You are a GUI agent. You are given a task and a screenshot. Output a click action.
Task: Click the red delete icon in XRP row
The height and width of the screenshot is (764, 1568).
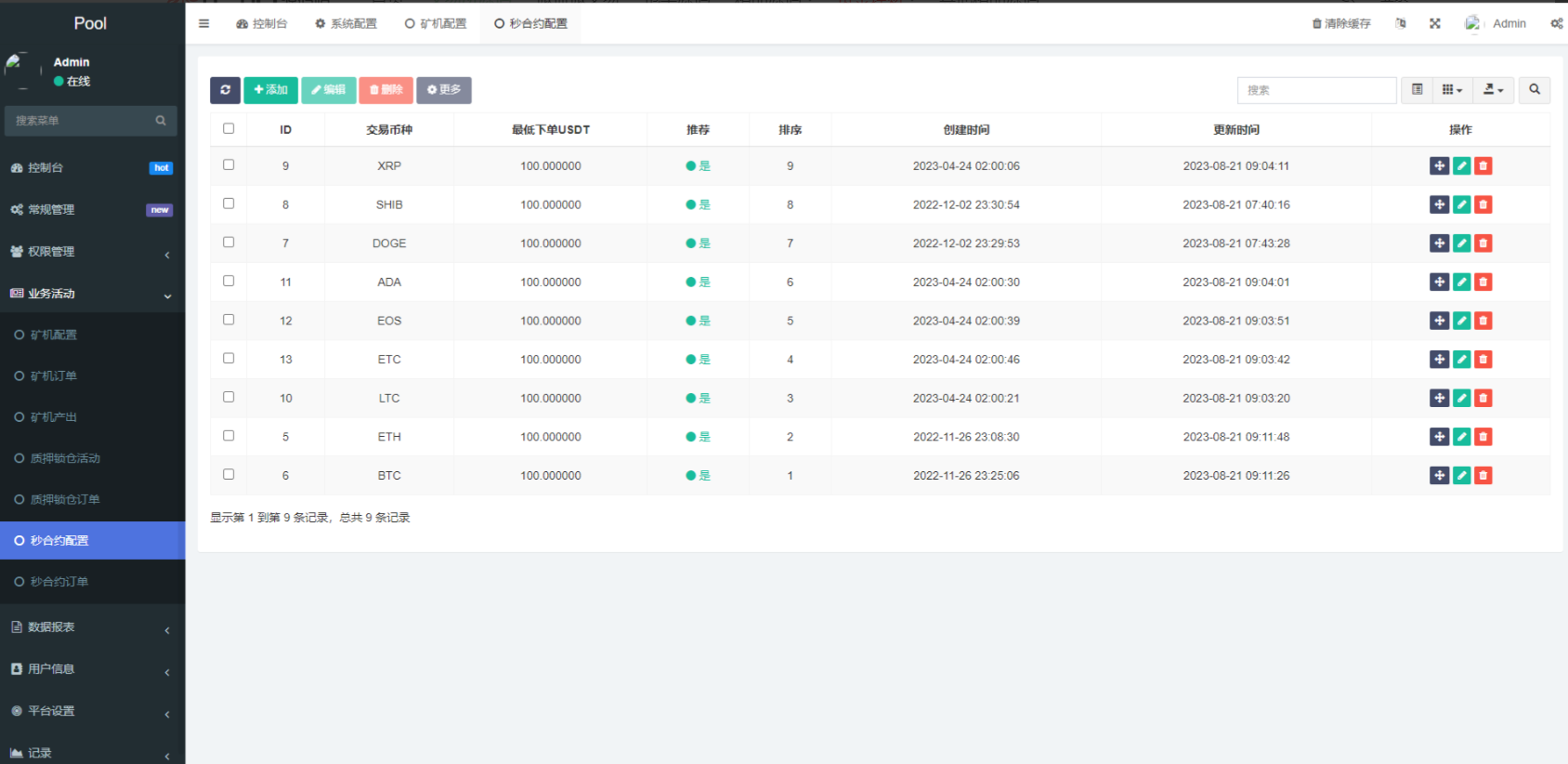(x=1483, y=166)
